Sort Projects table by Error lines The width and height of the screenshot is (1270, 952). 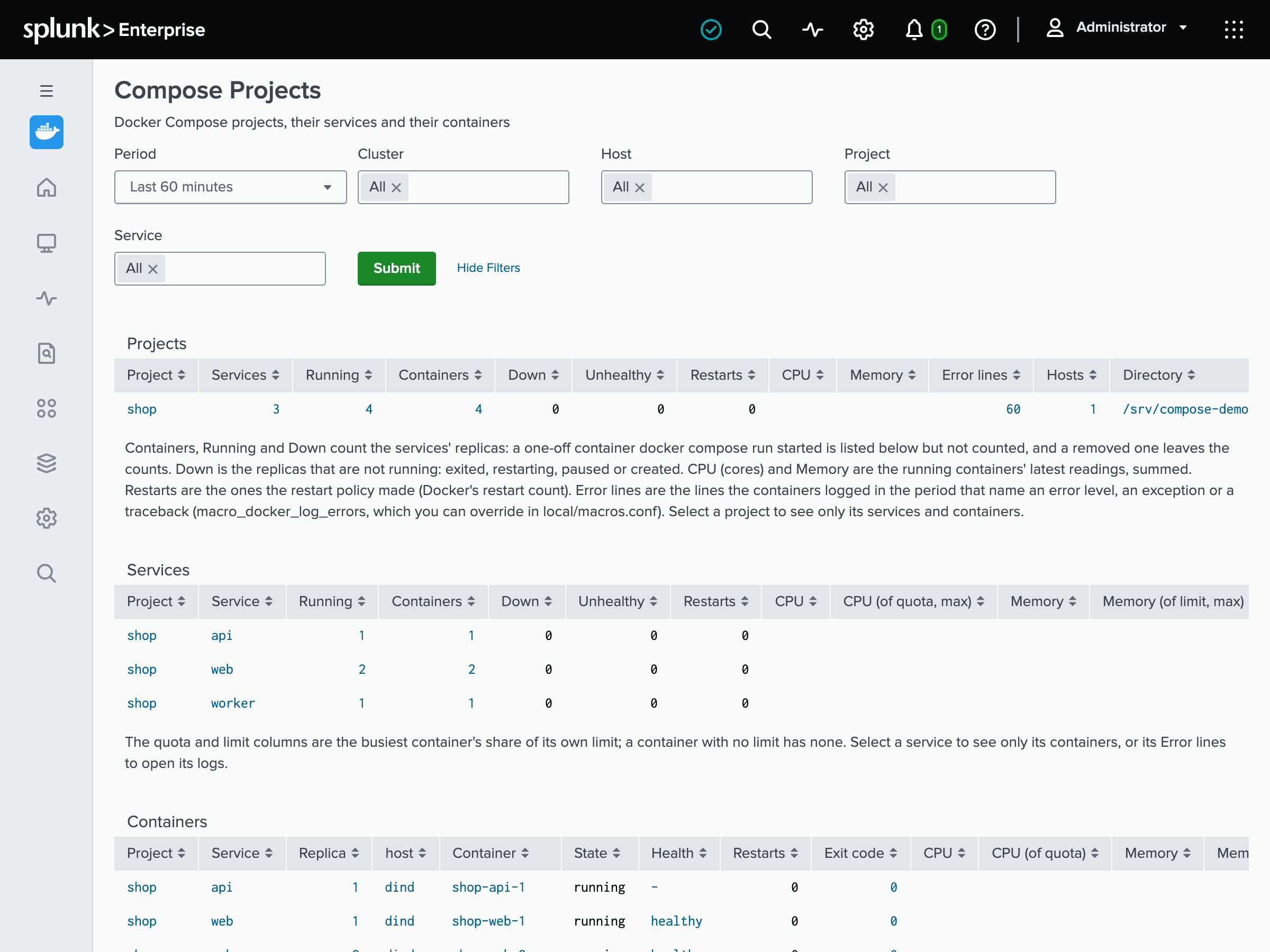click(981, 376)
